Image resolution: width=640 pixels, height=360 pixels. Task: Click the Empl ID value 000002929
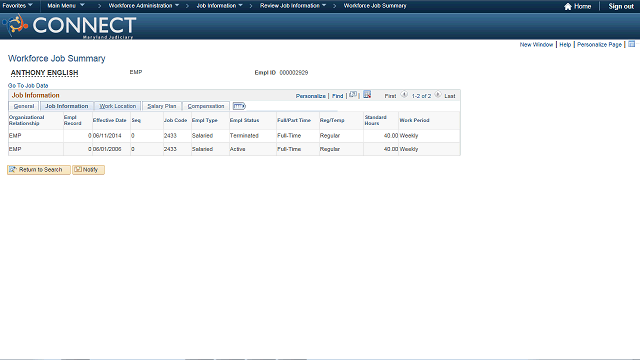coord(294,73)
